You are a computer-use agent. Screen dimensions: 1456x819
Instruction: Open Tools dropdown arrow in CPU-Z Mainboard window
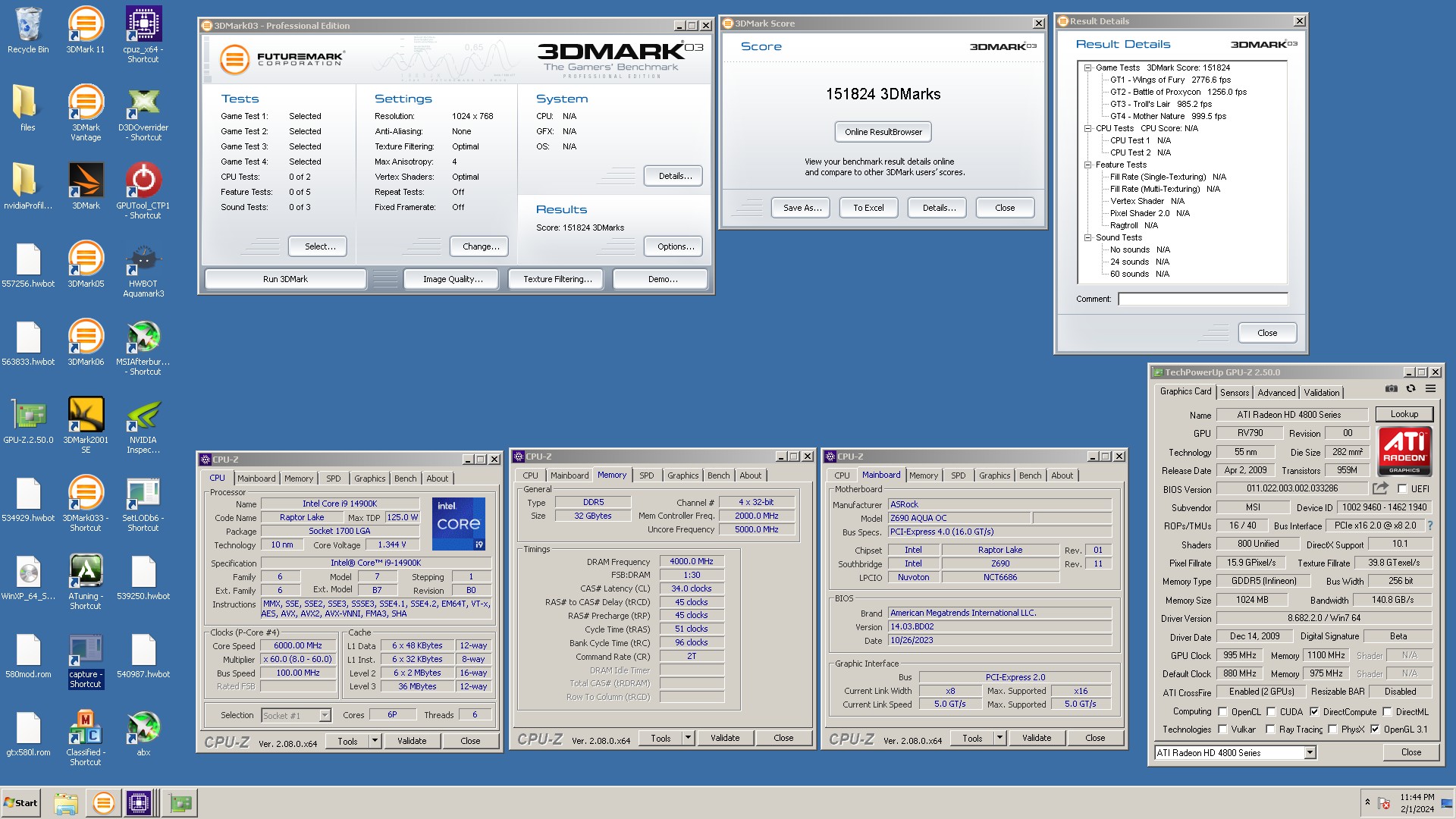(999, 738)
